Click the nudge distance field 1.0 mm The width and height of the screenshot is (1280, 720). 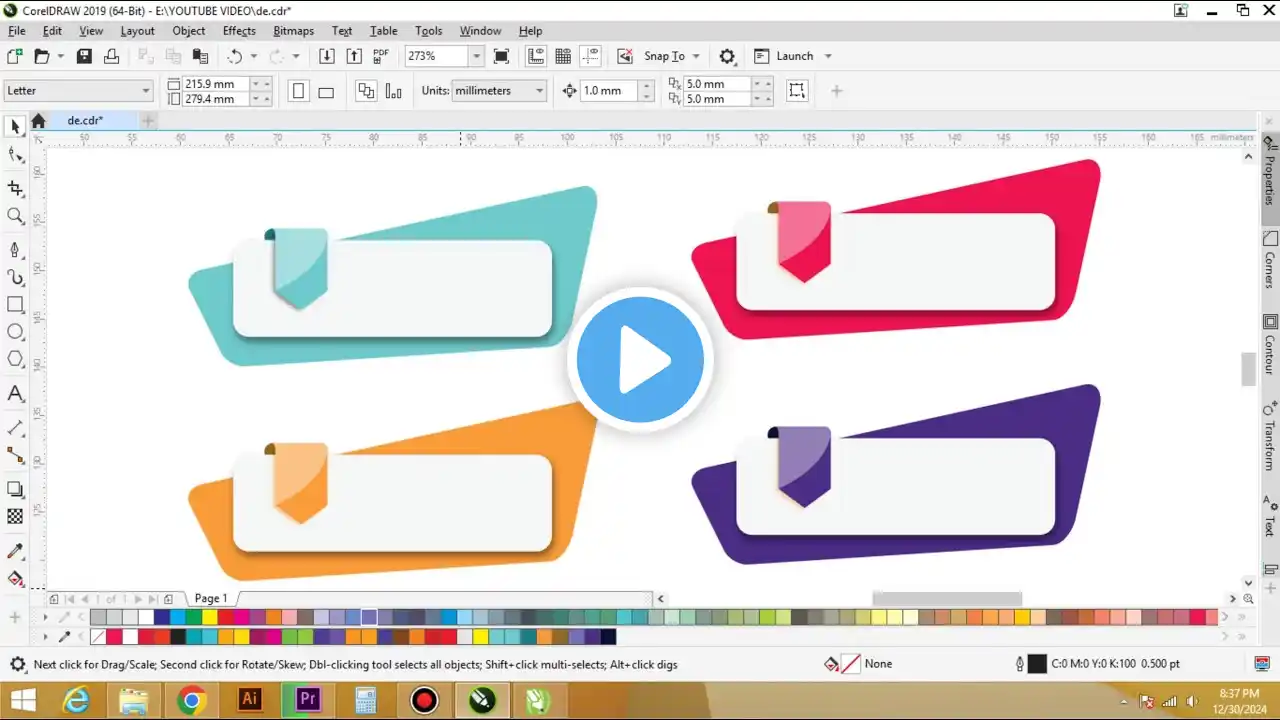click(609, 91)
